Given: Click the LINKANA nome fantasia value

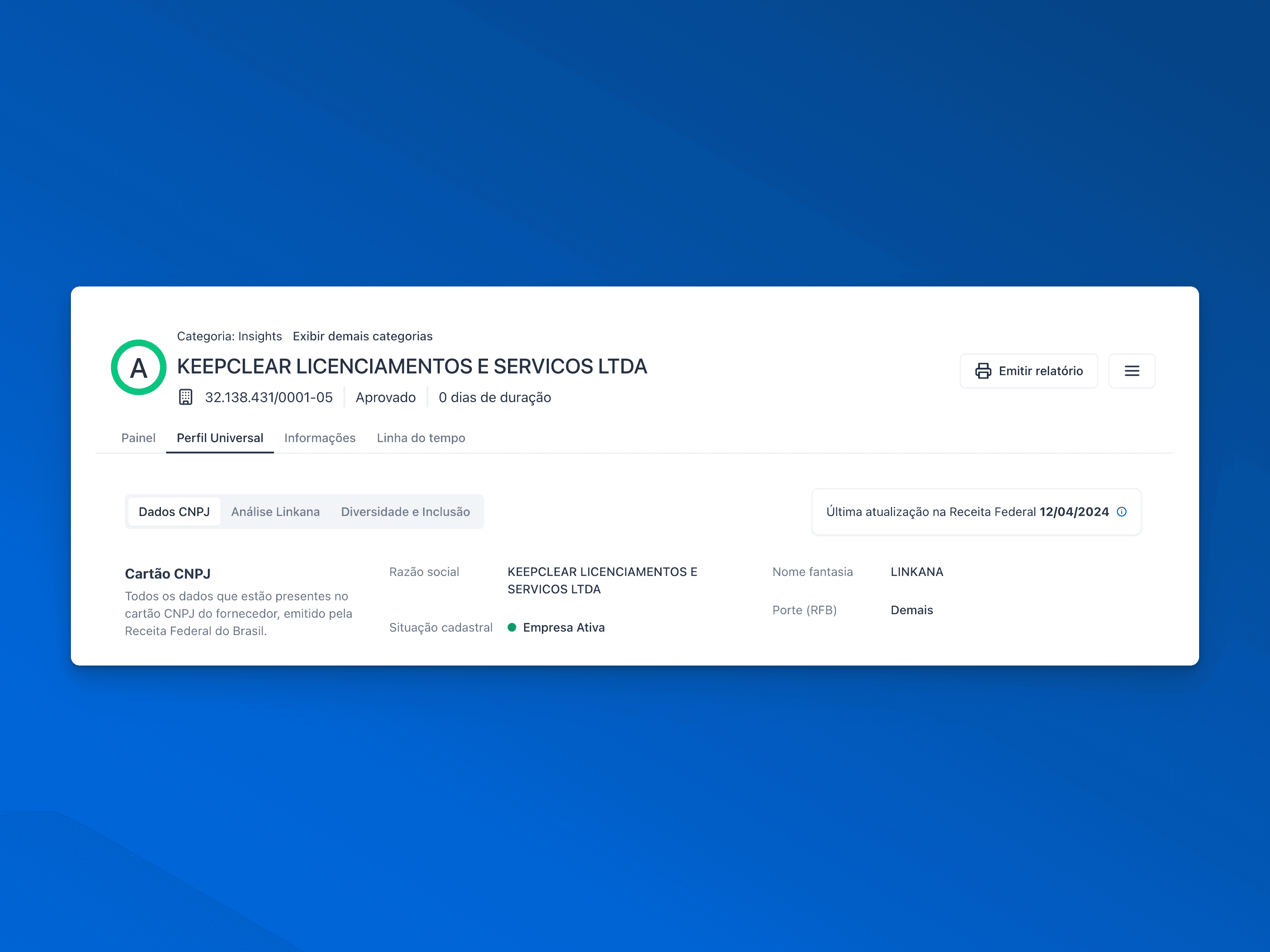Looking at the screenshot, I should 916,572.
